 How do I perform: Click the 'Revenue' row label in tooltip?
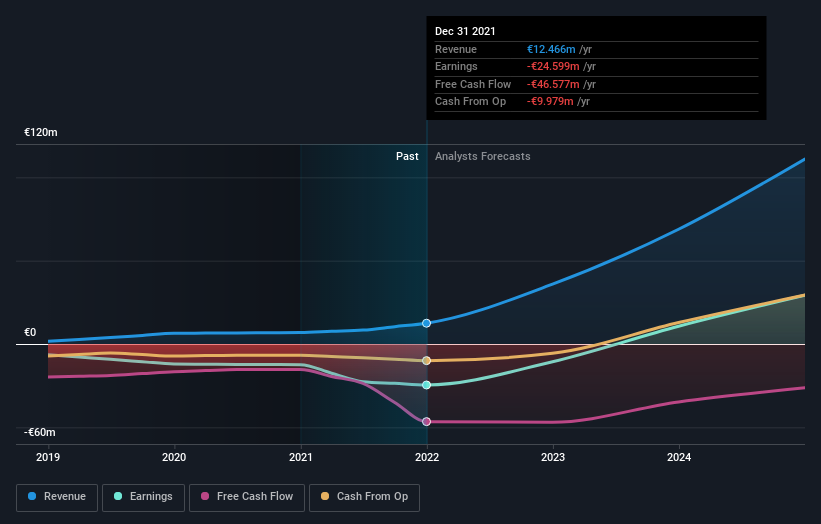tap(456, 49)
